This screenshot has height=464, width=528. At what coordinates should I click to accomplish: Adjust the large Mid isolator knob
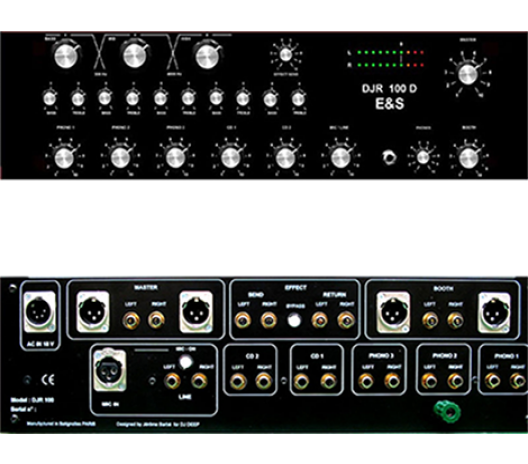[x=135, y=55]
